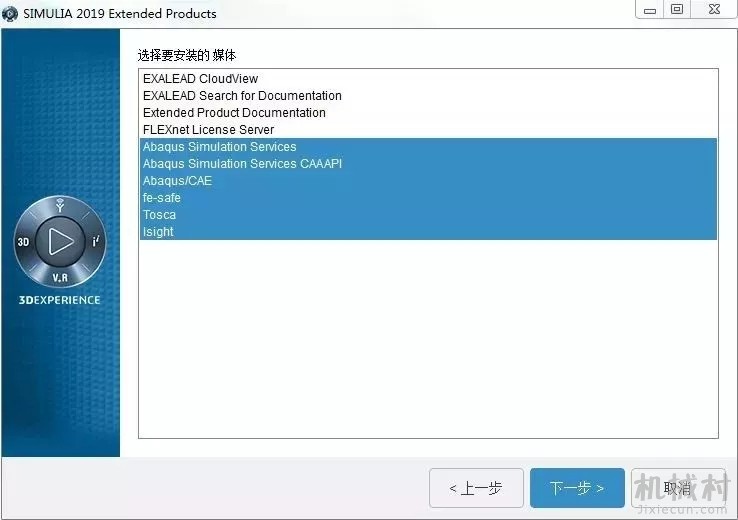738x520 pixels.
Task: Minimize the installer window
Action: point(650,9)
